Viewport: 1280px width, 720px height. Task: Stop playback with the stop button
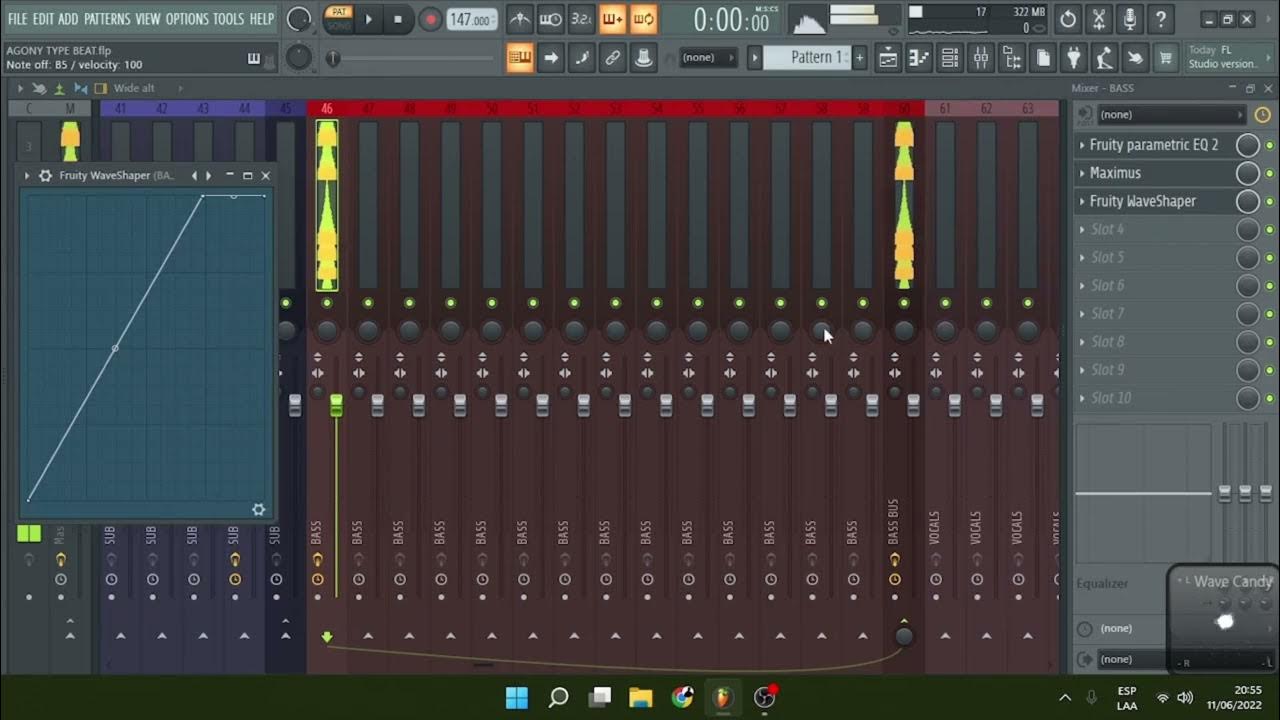[x=398, y=19]
